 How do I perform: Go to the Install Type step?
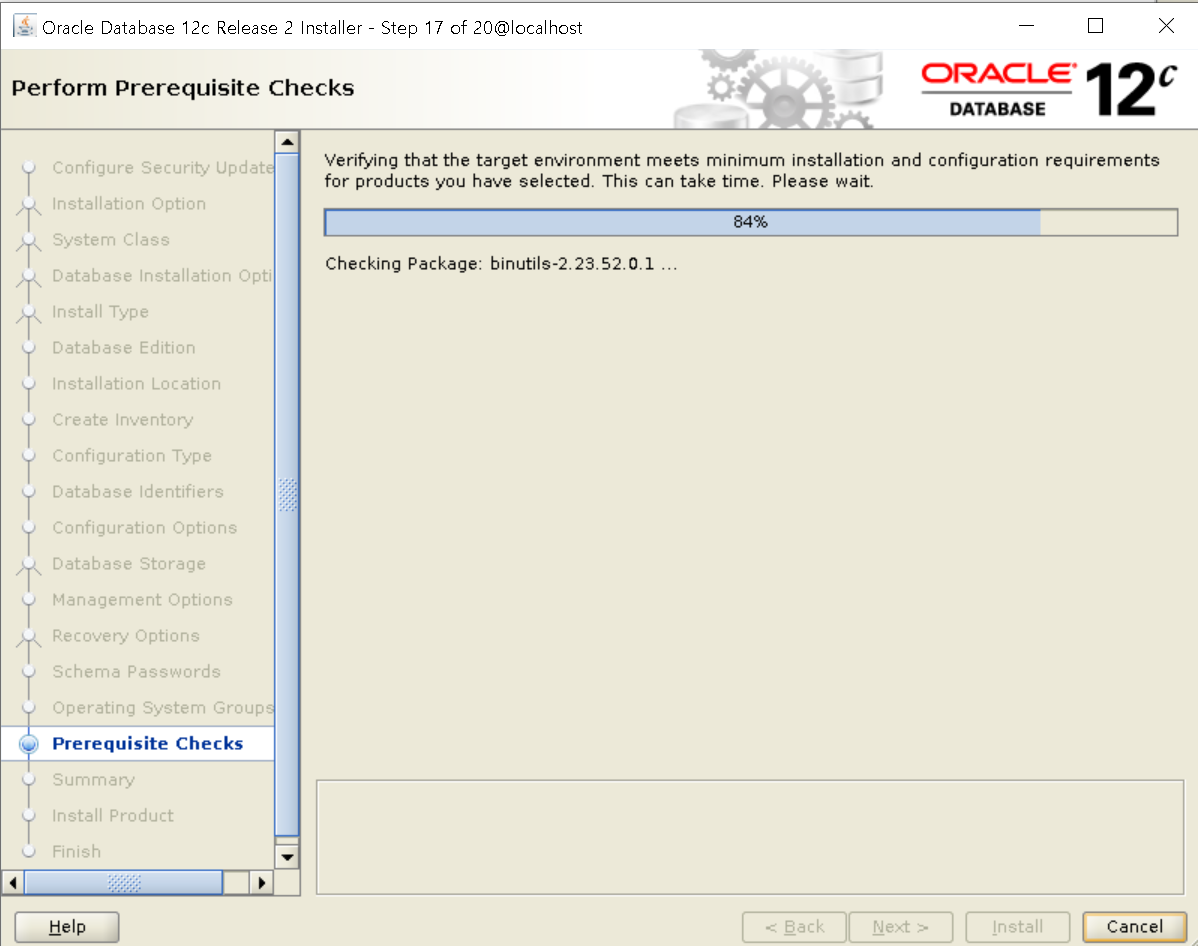100,311
